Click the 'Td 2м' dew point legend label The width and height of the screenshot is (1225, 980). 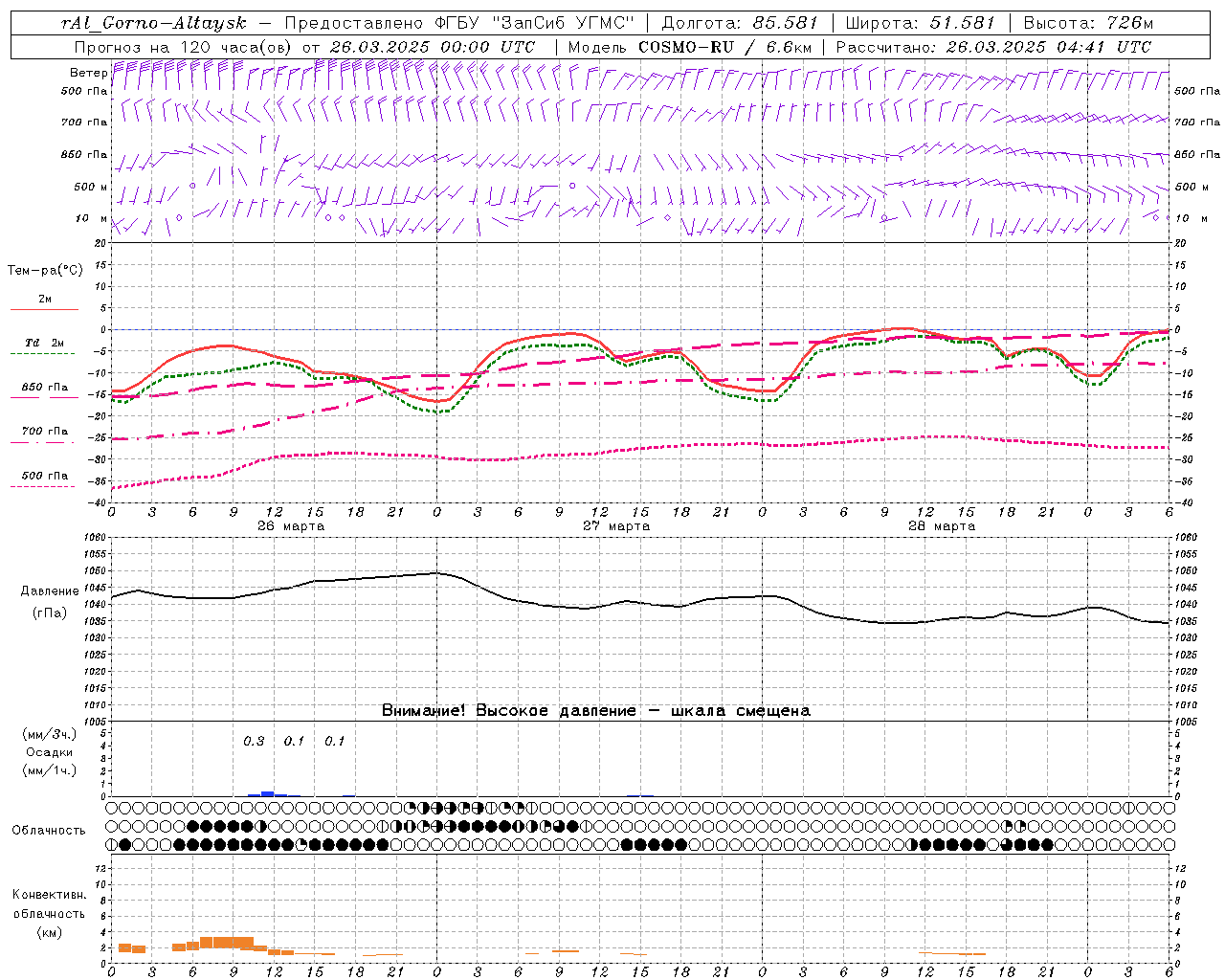point(44,343)
